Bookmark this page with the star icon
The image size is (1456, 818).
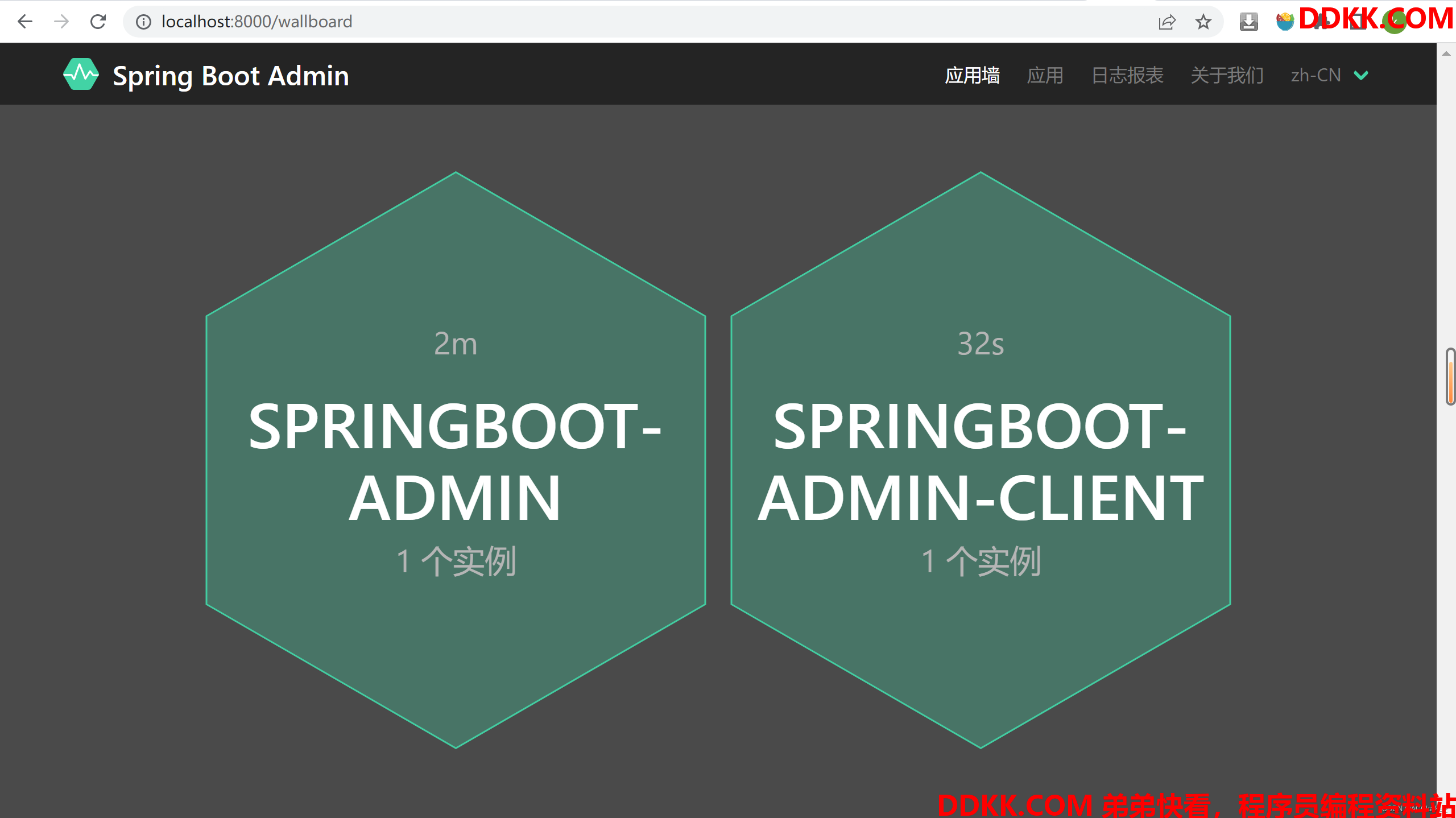point(1203,22)
